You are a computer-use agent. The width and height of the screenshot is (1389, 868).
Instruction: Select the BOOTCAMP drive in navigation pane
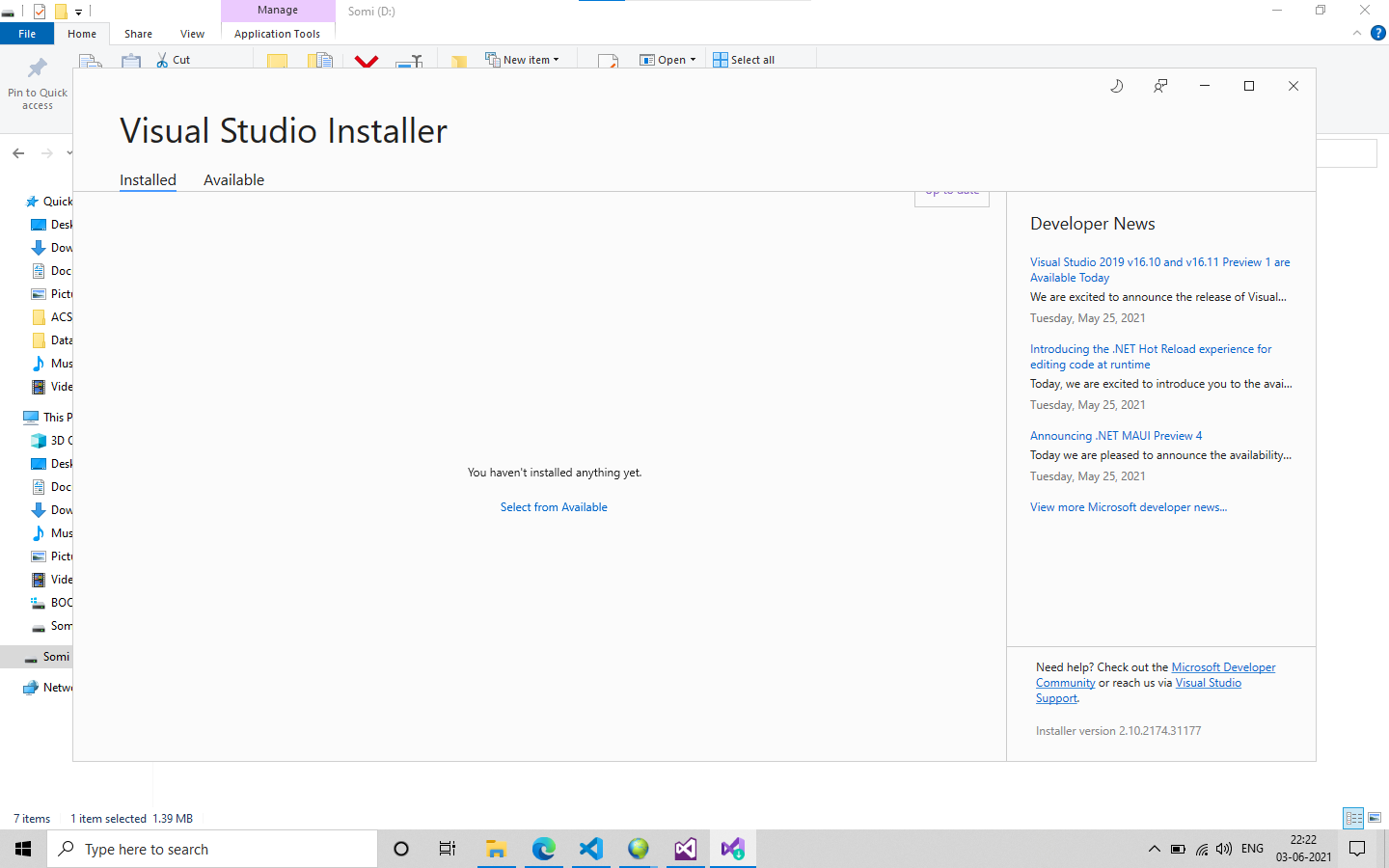point(52,603)
